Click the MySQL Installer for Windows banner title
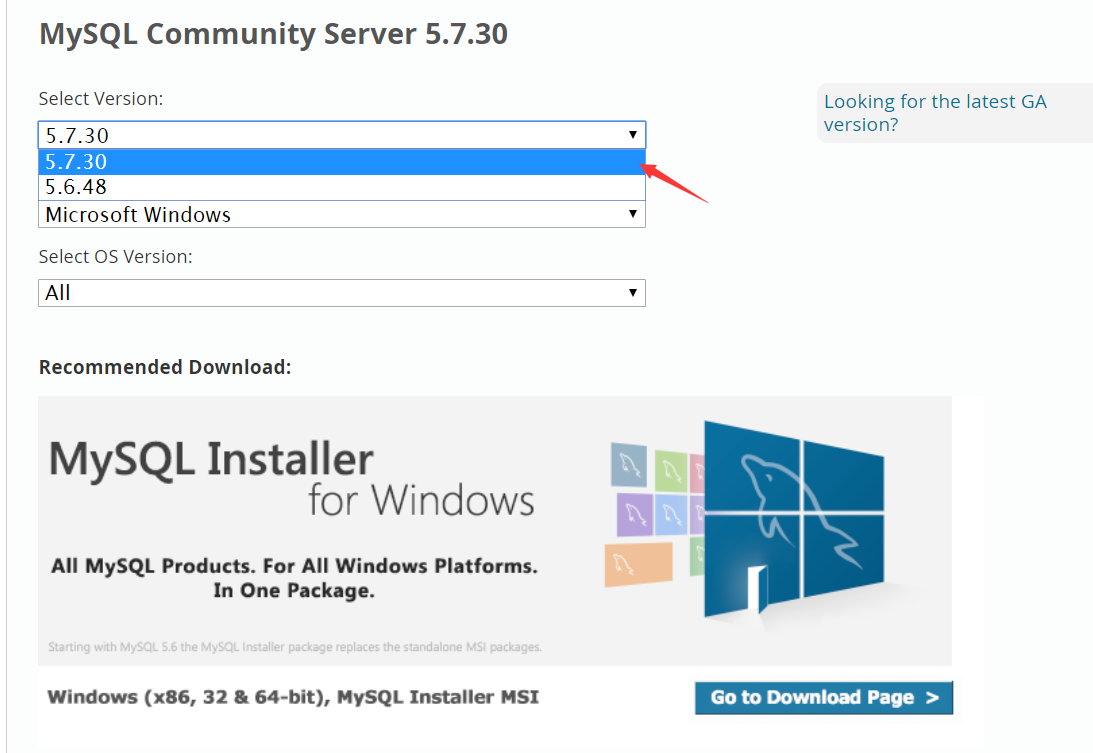The width and height of the screenshot is (1093, 753). click(291, 479)
